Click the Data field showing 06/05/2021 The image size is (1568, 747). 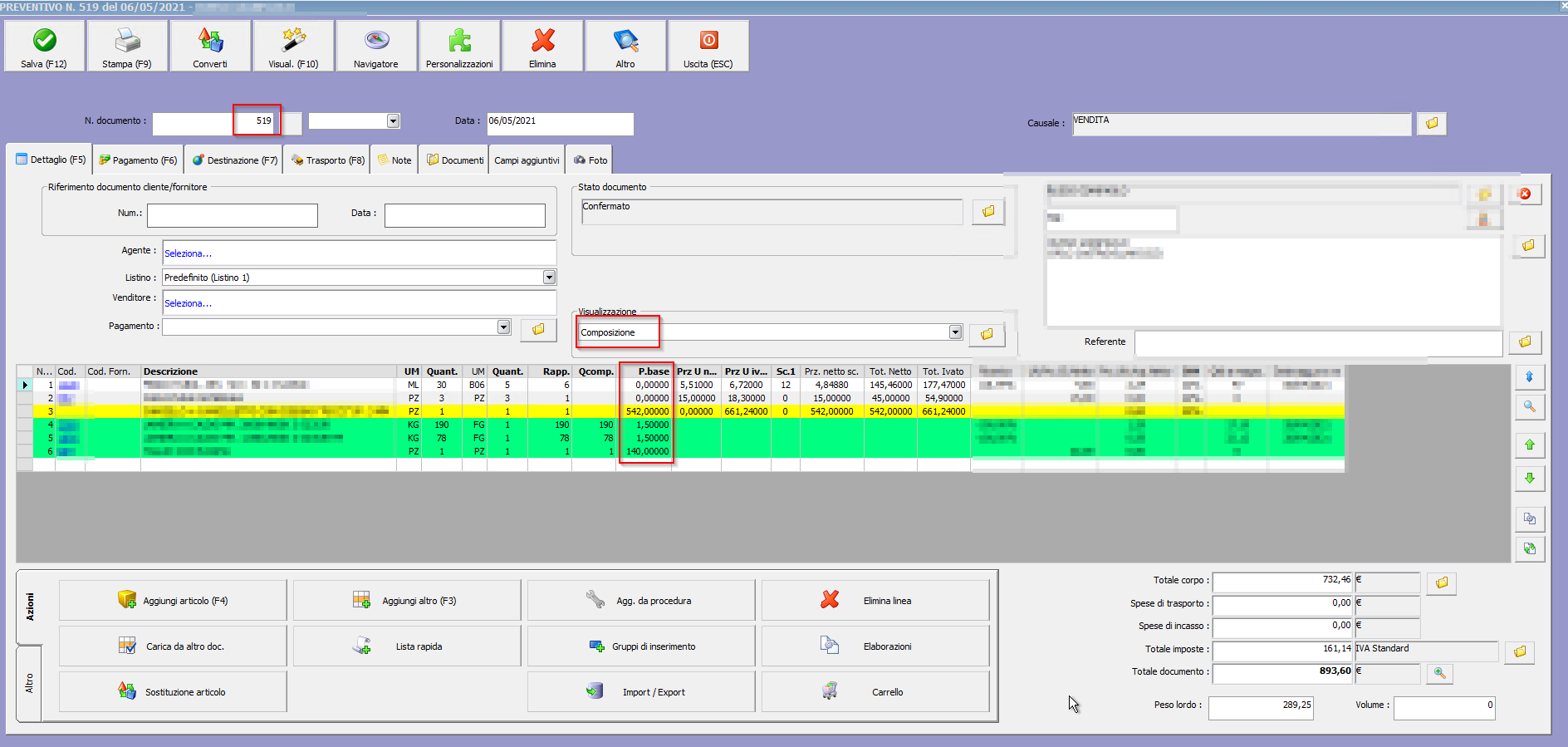[560, 124]
